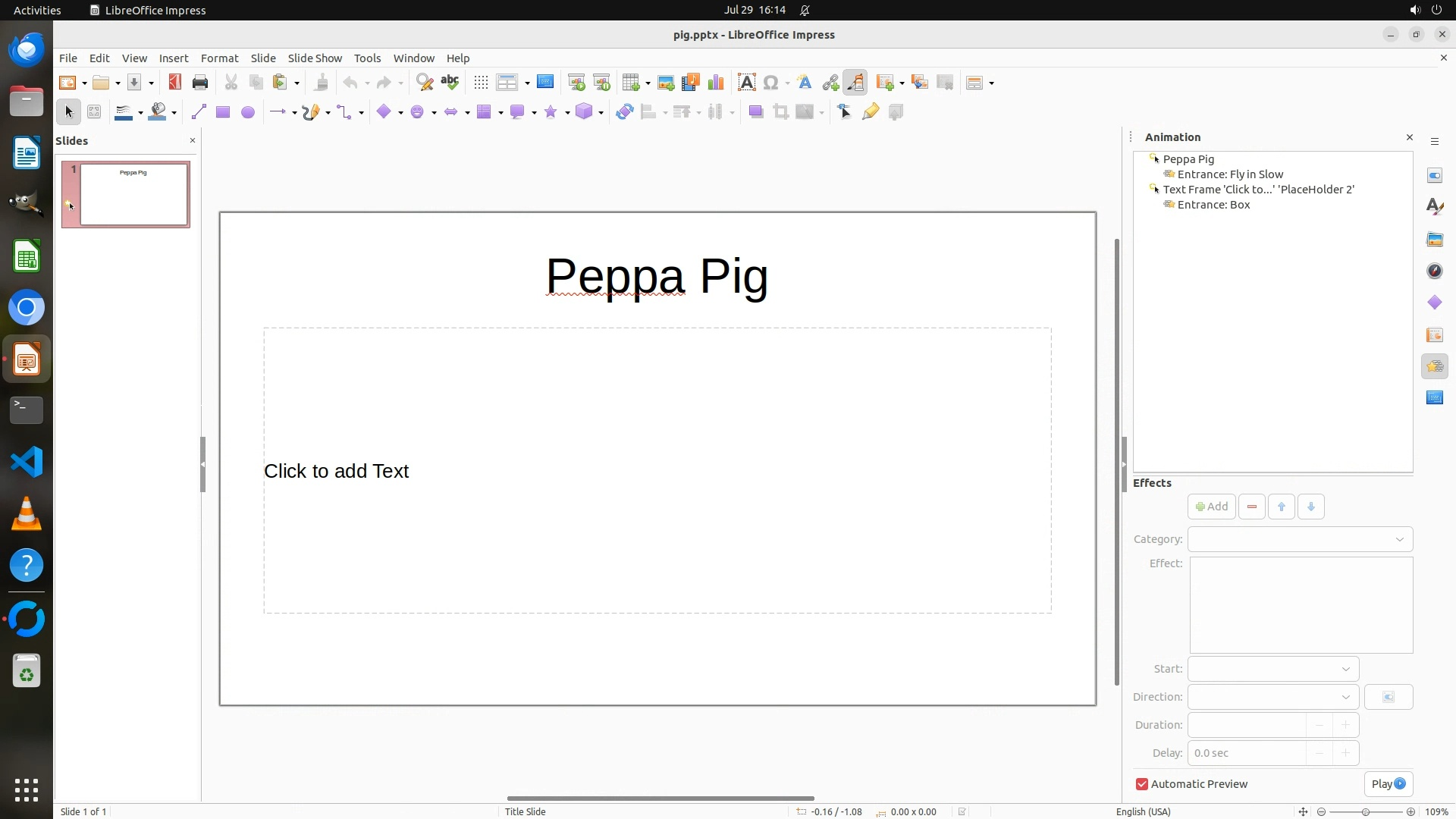Viewport: 1456px width, 819px height.
Task: Select the Crop Image tool
Action: 780,112
